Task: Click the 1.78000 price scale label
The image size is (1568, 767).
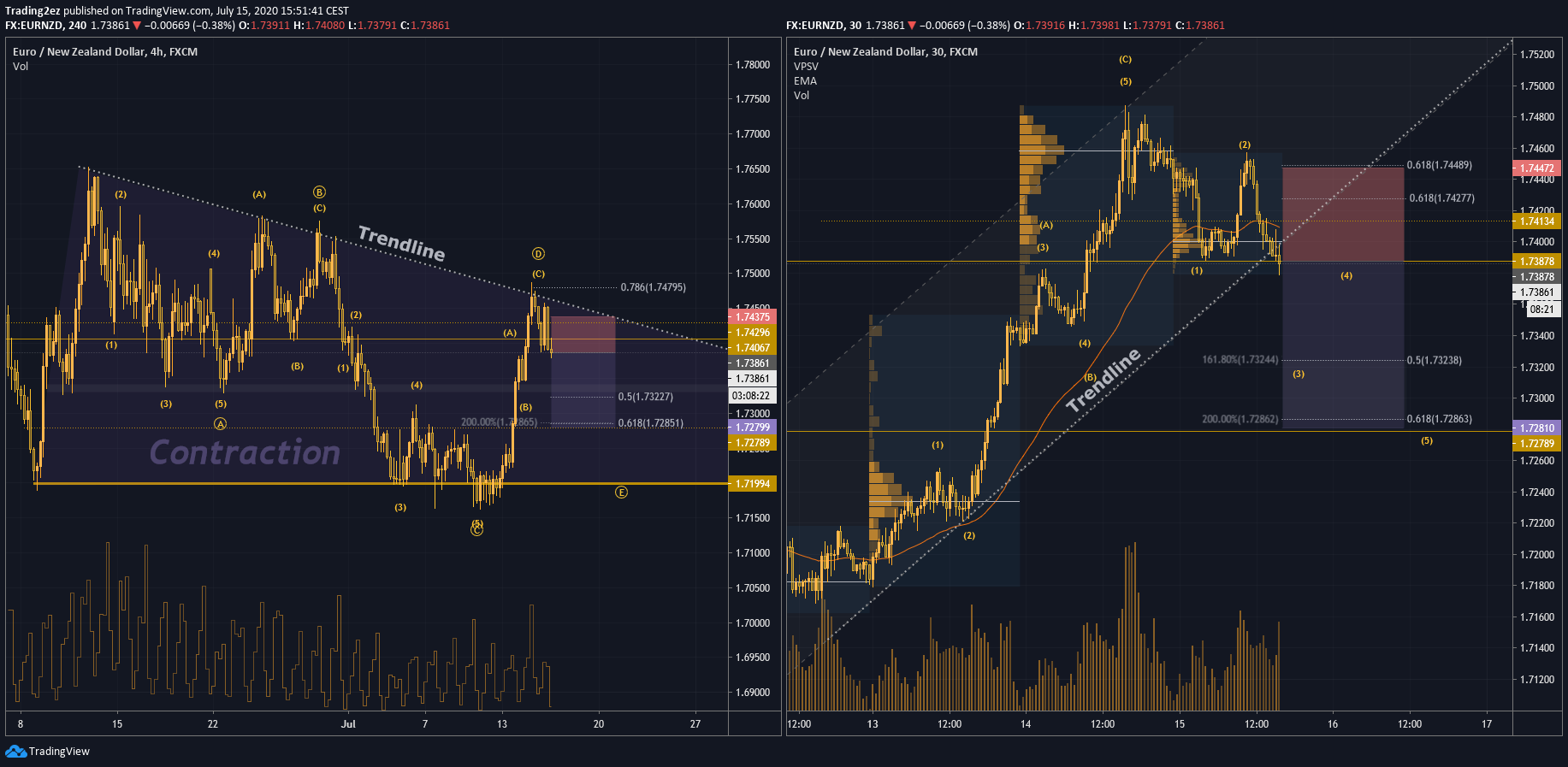Action: coord(753,65)
